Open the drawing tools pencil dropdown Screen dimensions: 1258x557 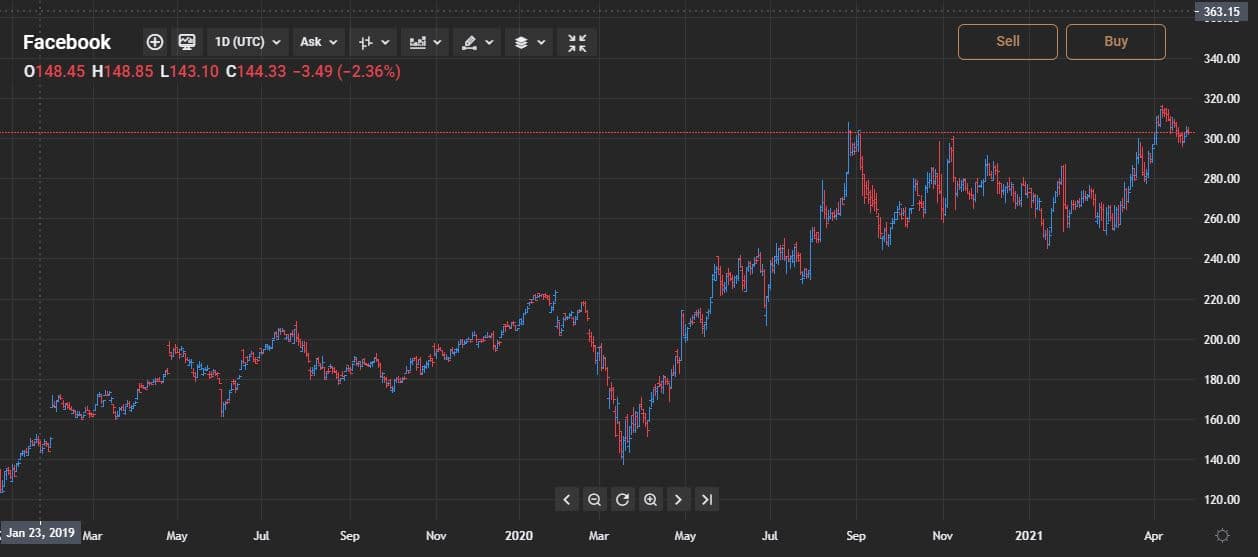click(476, 42)
